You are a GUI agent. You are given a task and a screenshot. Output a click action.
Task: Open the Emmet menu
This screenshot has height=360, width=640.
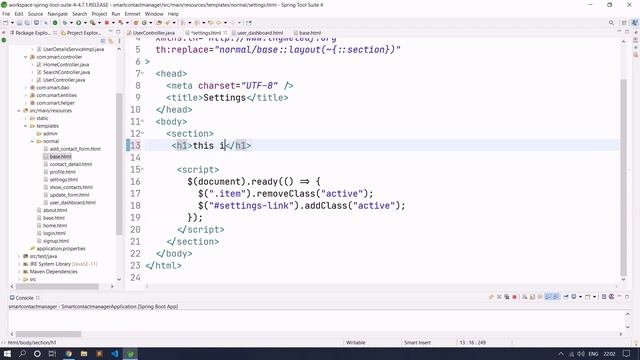click(x=132, y=14)
